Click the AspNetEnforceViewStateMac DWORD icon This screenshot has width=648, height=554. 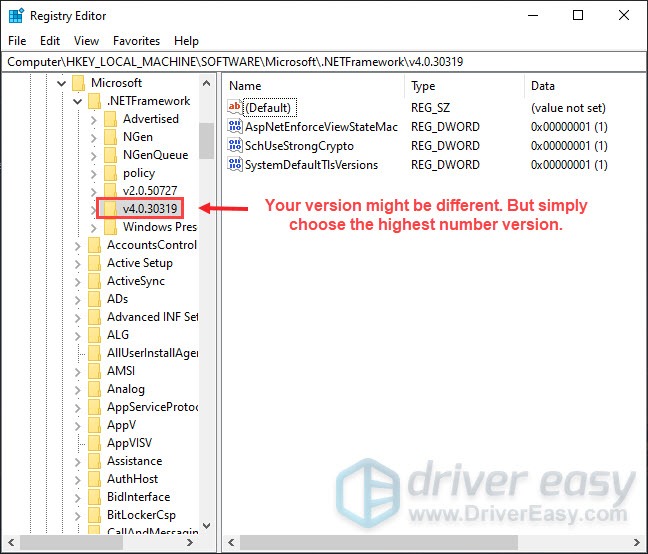pyautogui.click(x=235, y=127)
